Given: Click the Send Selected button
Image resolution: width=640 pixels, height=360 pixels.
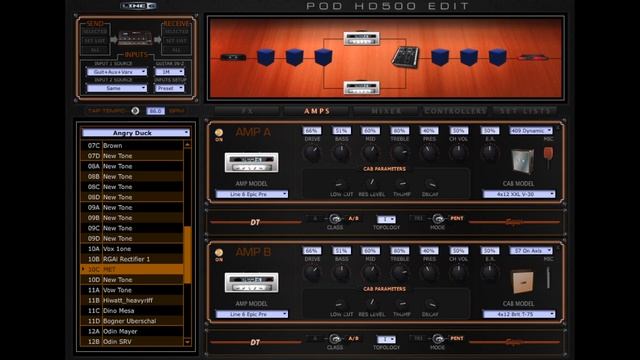Looking at the screenshot, I should (95, 31).
